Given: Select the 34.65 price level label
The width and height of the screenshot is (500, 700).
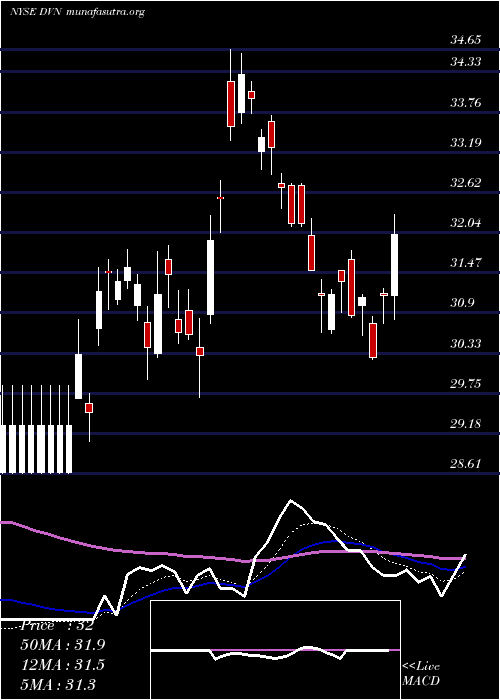Looking at the screenshot, I should tap(465, 40).
